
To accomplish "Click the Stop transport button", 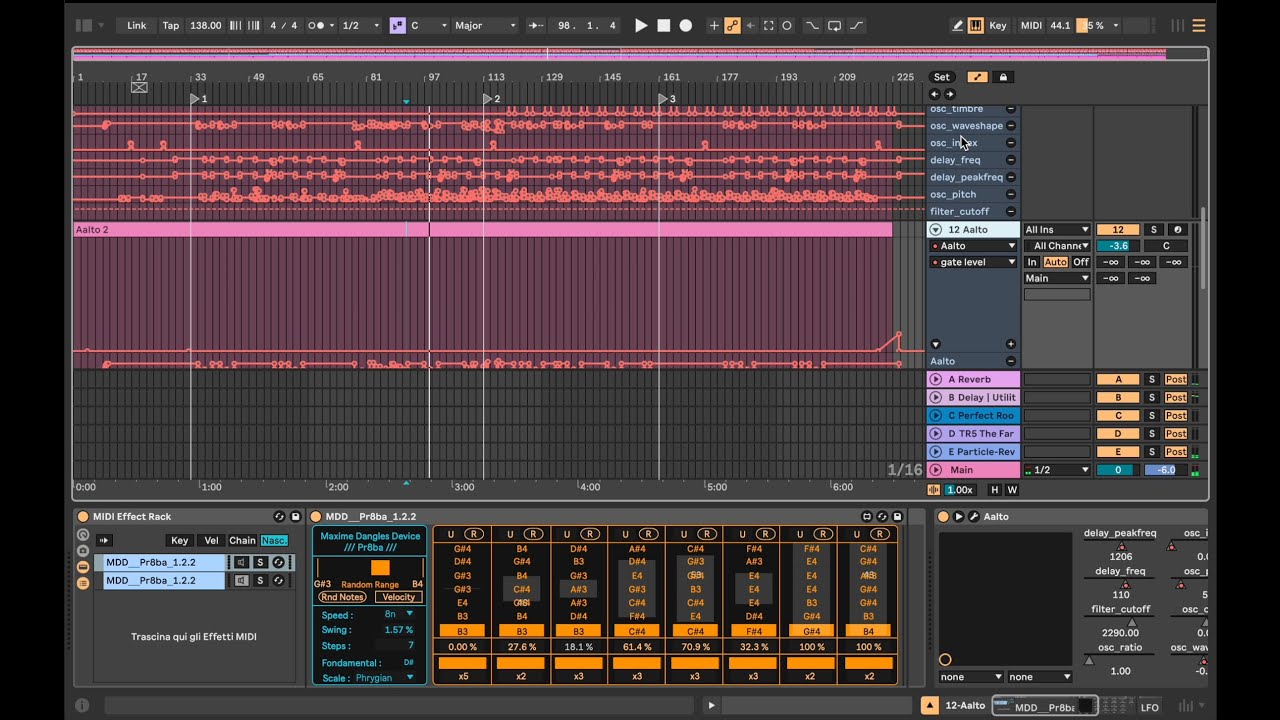I will click(x=663, y=25).
